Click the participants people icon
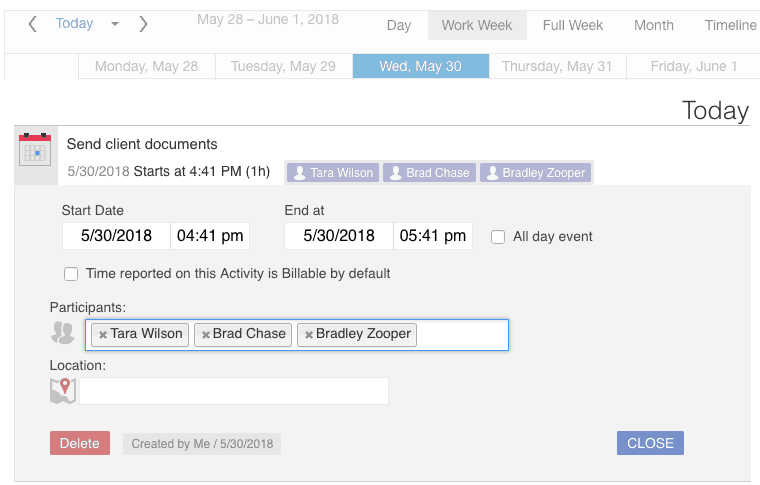Viewport: 760px width, 485px height. click(x=63, y=333)
